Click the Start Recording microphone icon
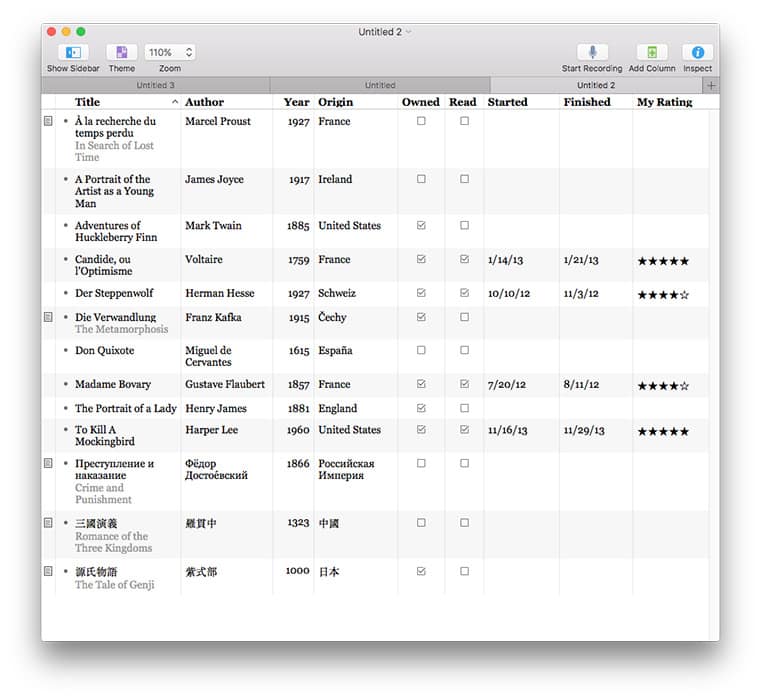The width and height of the screenshot is (761, 700). click(x=592, y=52)
